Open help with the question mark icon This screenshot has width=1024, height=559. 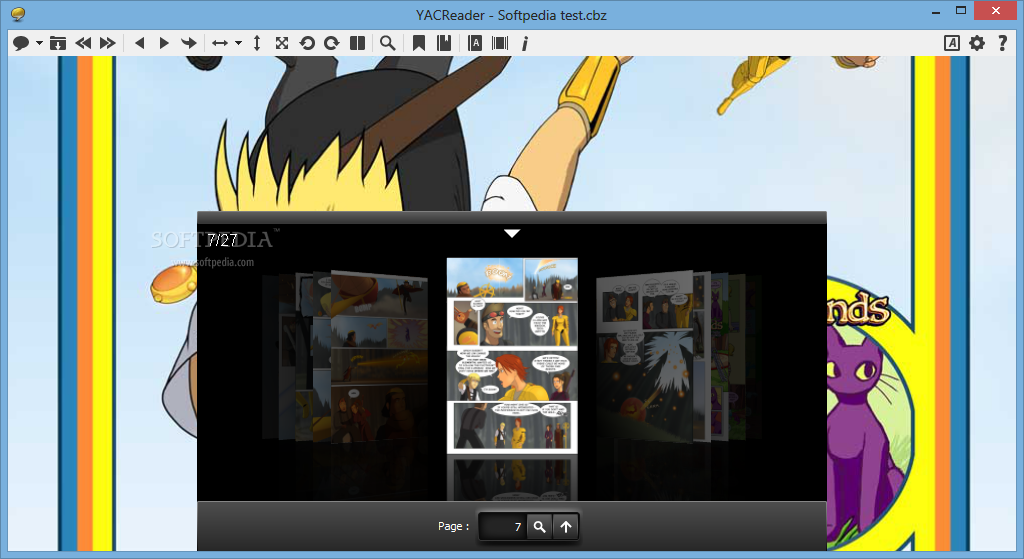point(1002,43)
